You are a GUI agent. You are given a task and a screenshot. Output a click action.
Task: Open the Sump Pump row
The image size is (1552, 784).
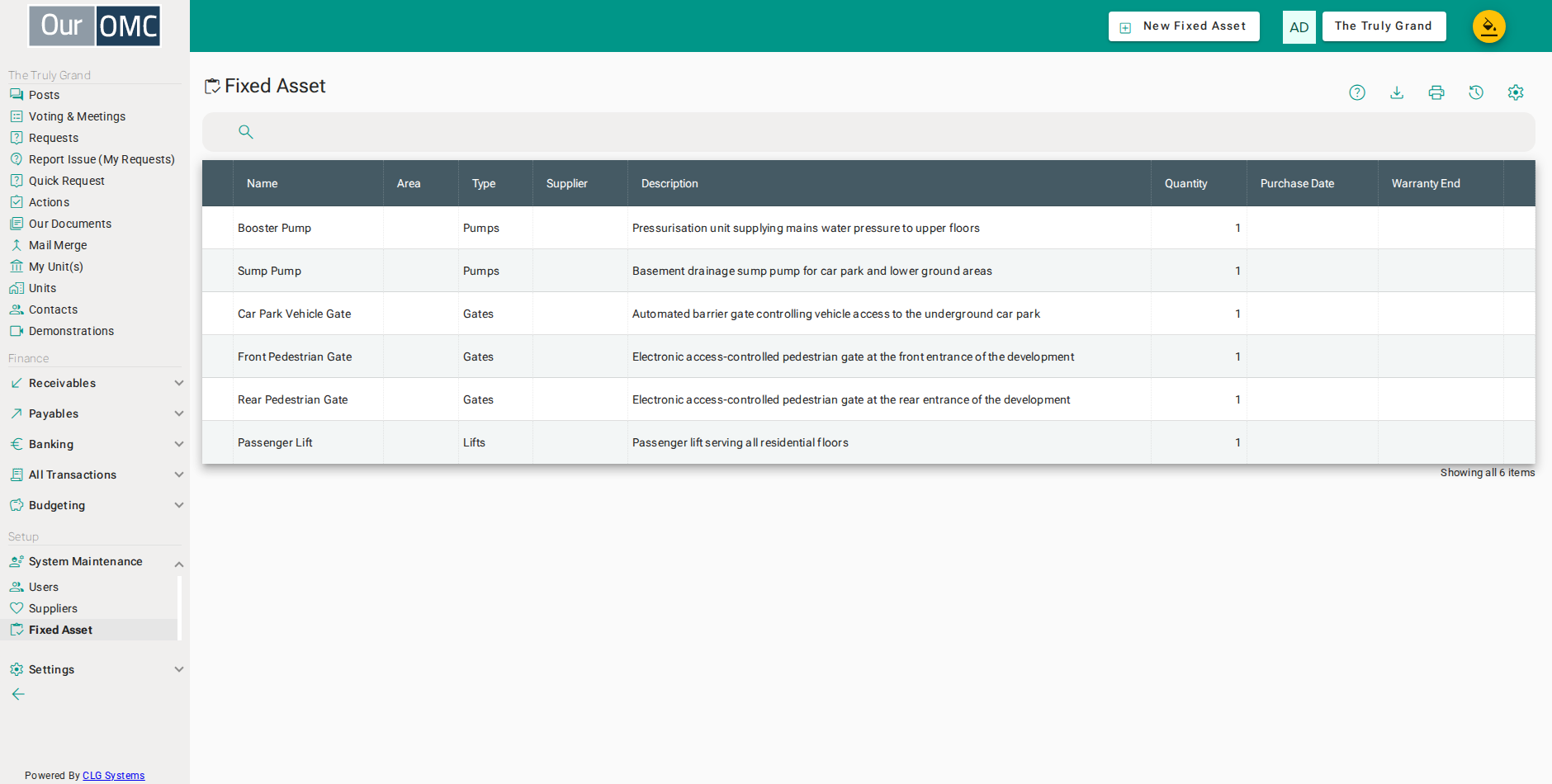pyautogui.click(x=868, y=271)
